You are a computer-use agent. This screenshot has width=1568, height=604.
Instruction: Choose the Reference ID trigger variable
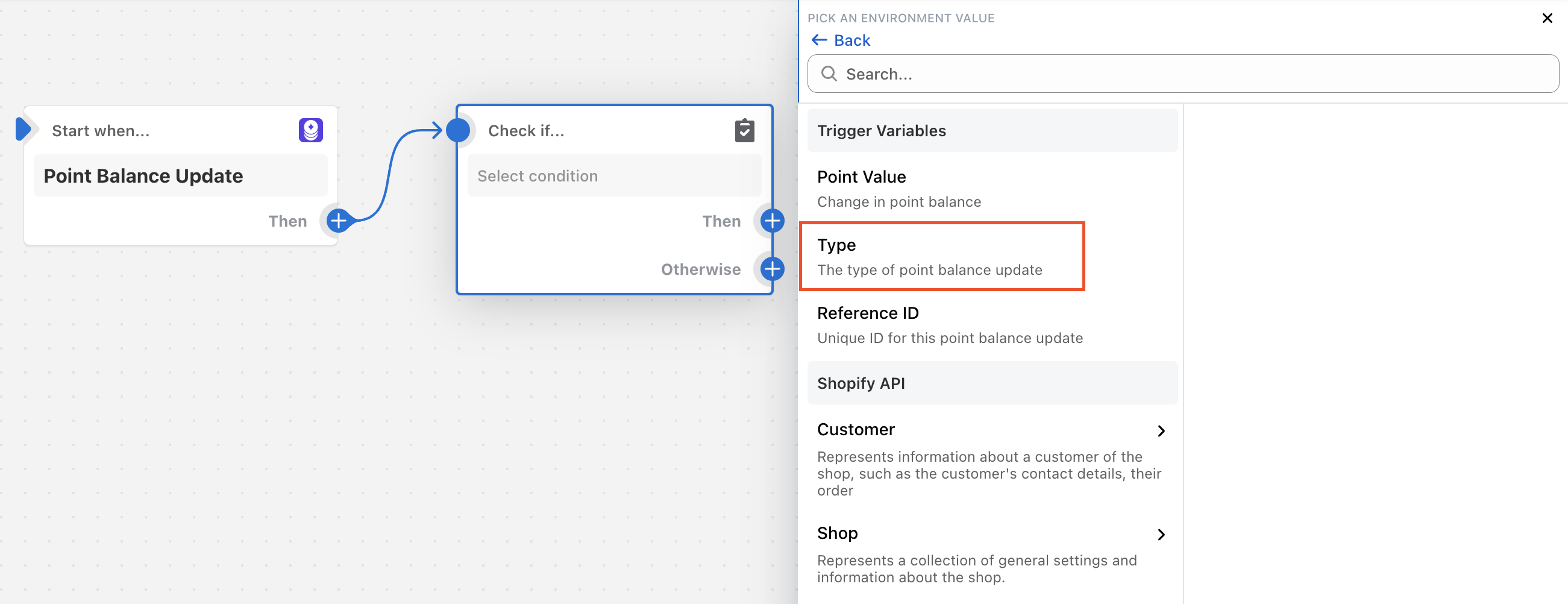point(992,325)
